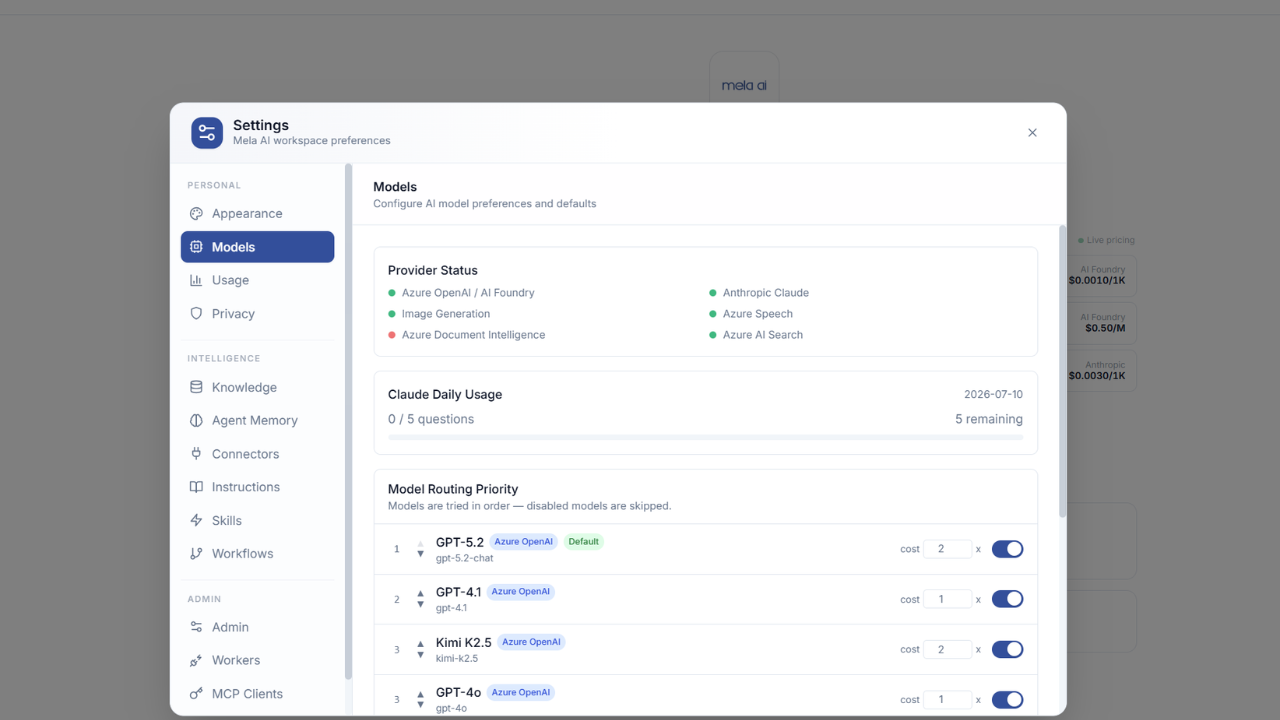1280x720 pixels.
Task: Click the Claude Daily Usage progress bar
Action: 705,438
